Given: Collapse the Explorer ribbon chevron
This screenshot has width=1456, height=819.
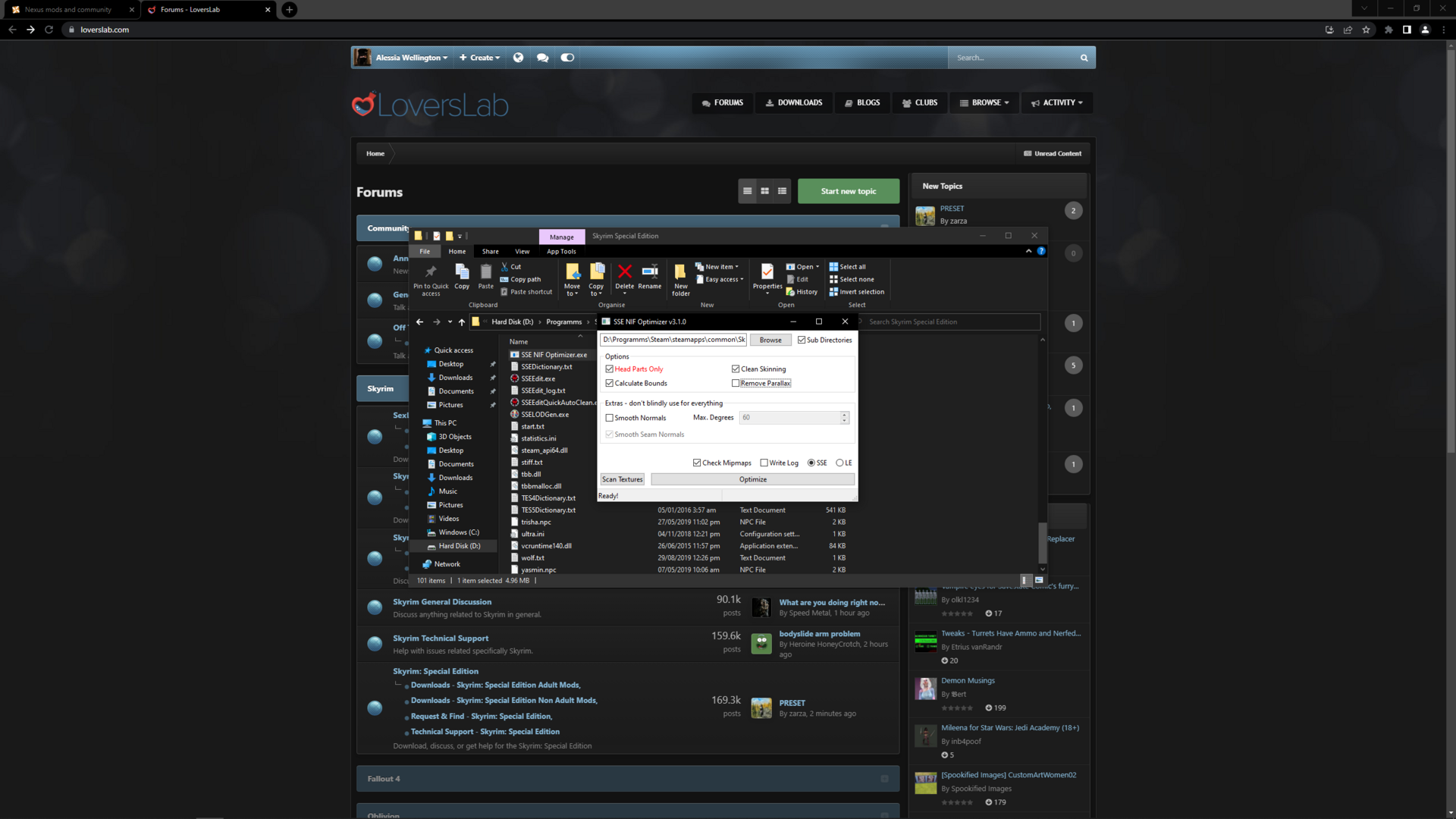Looking at the screenshot, I should [x=1028, y=251].
